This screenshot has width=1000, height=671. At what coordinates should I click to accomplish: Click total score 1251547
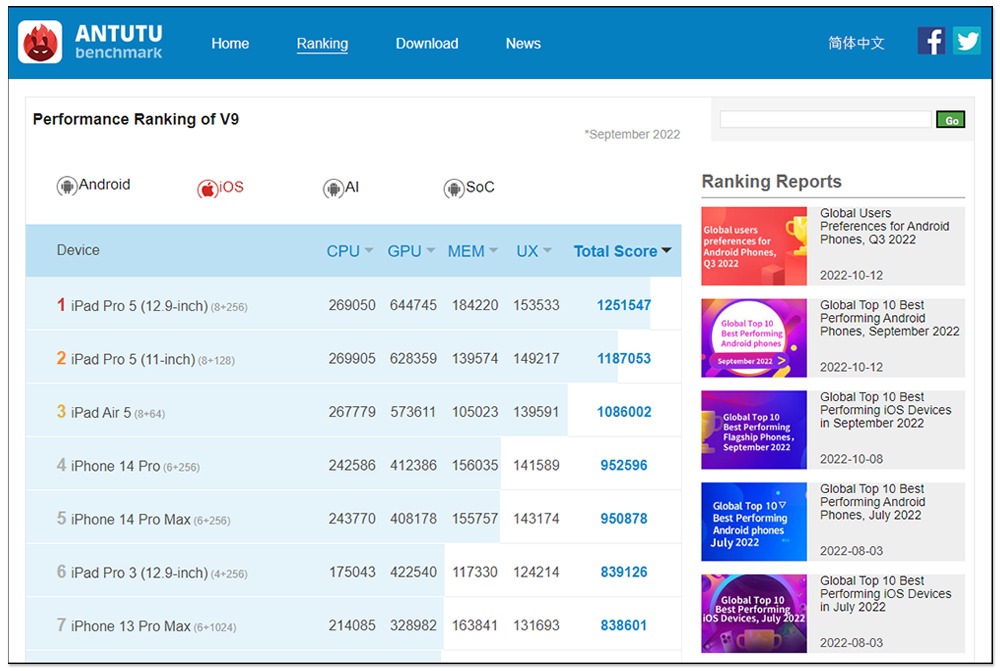click(x=624, y=306)
